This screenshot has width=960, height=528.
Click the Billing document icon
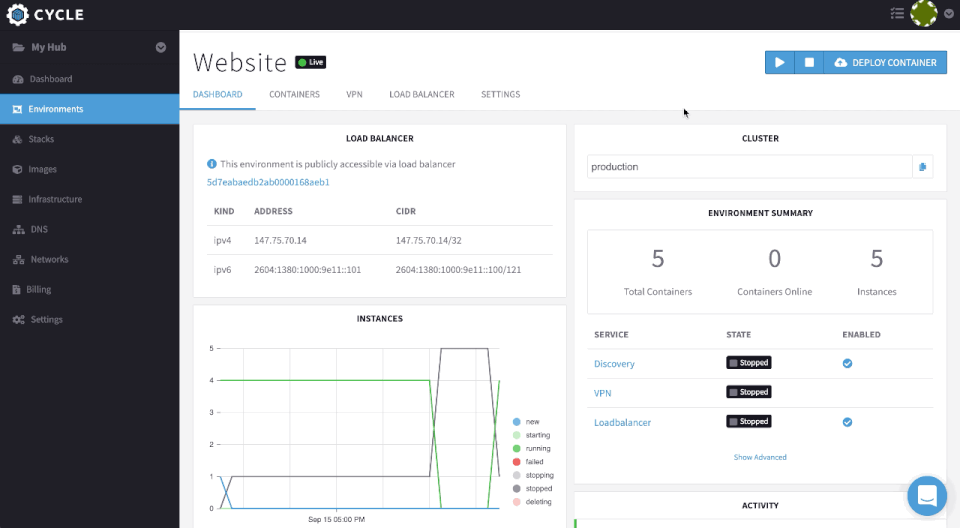(17, 289)
